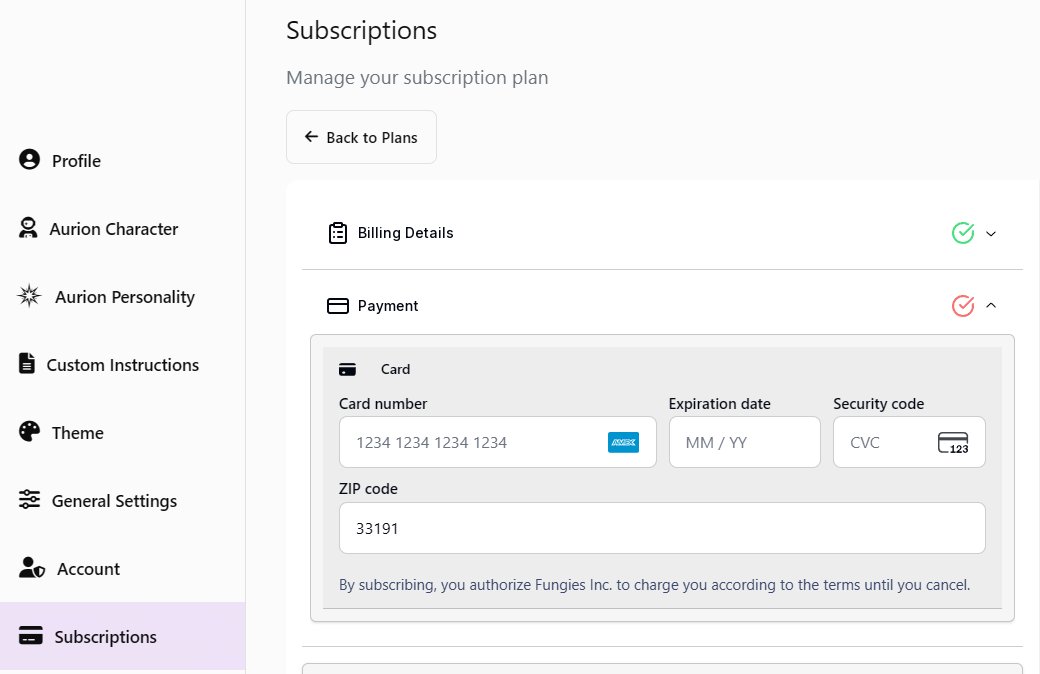Image resolution: width=1040 pixels, height=674 pixels.
Task: Click the red status checkmark beside Payment
Action: coord(962,305)
